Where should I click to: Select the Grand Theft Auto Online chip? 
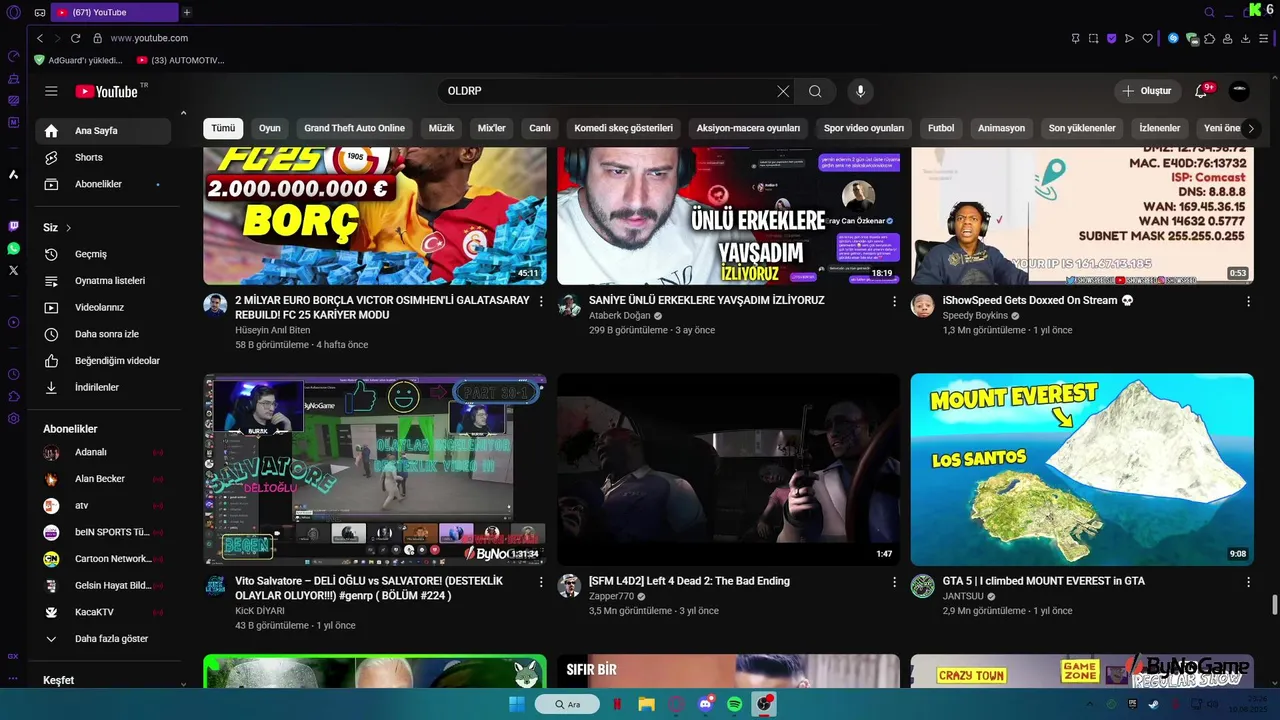pyautogui.click(x=354, y=128)
